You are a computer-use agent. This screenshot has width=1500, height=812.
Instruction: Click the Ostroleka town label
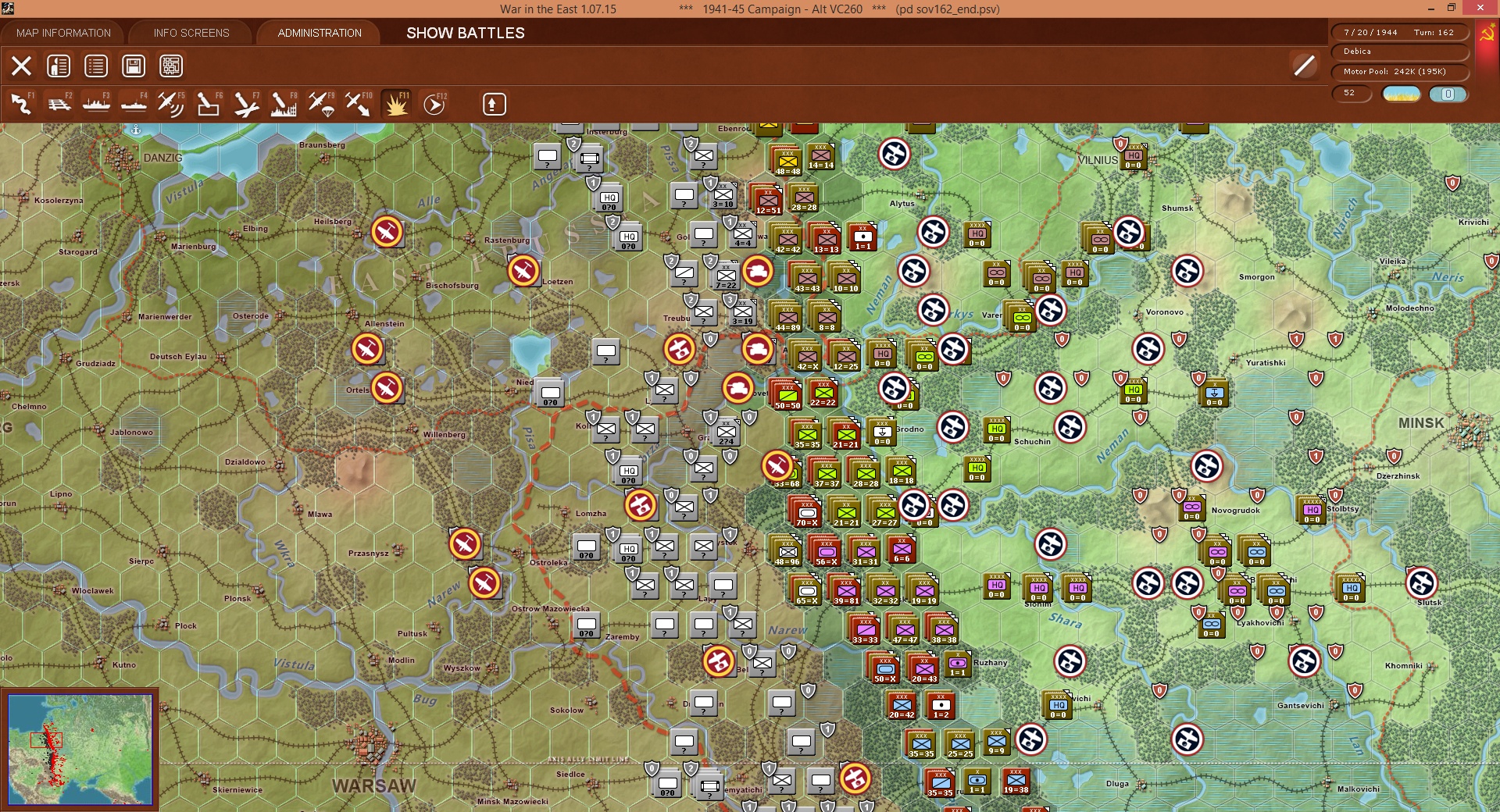(x=548, y=562)
